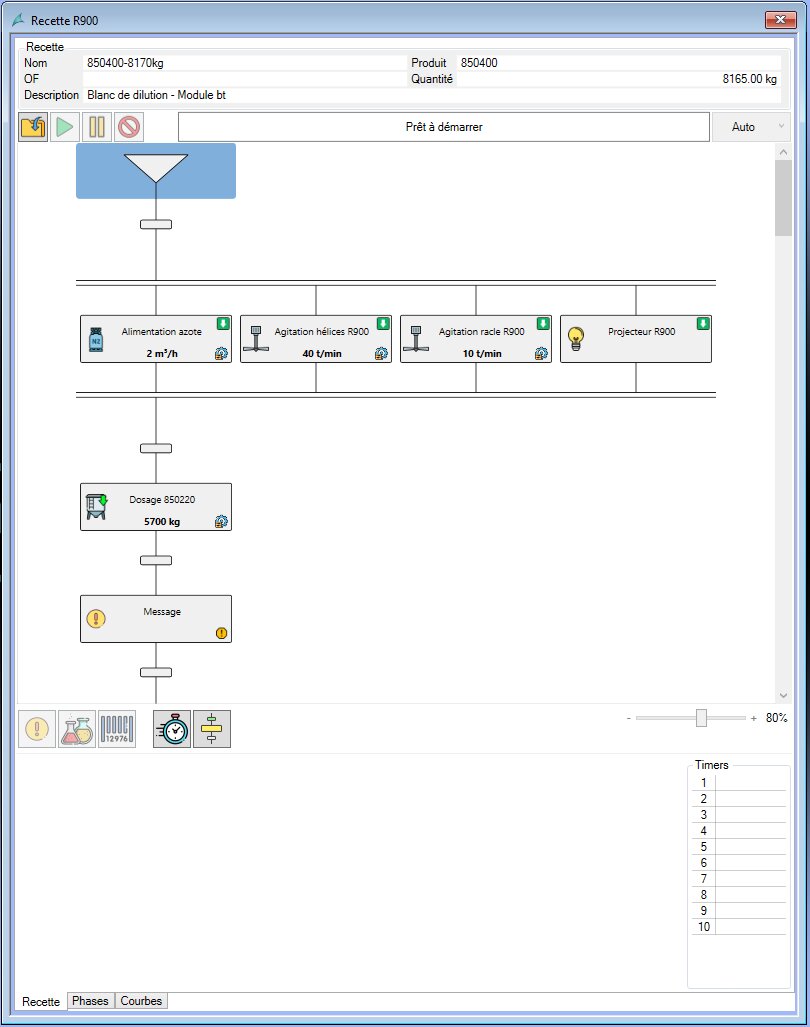
Task: Click the barcode icon
Action: pos(117,729)
